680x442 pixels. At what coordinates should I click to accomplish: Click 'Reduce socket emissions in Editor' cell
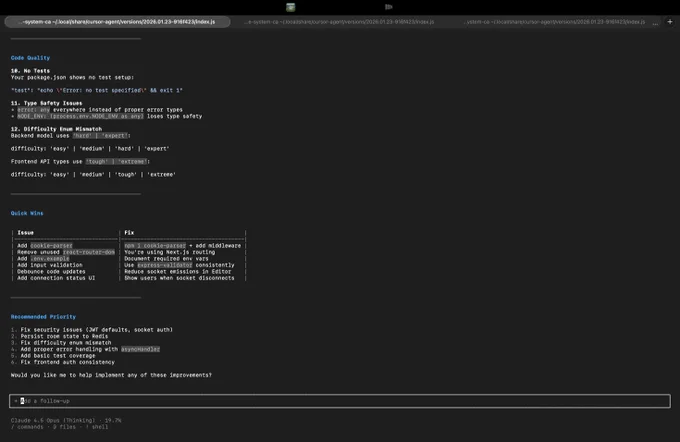[178, 272]
